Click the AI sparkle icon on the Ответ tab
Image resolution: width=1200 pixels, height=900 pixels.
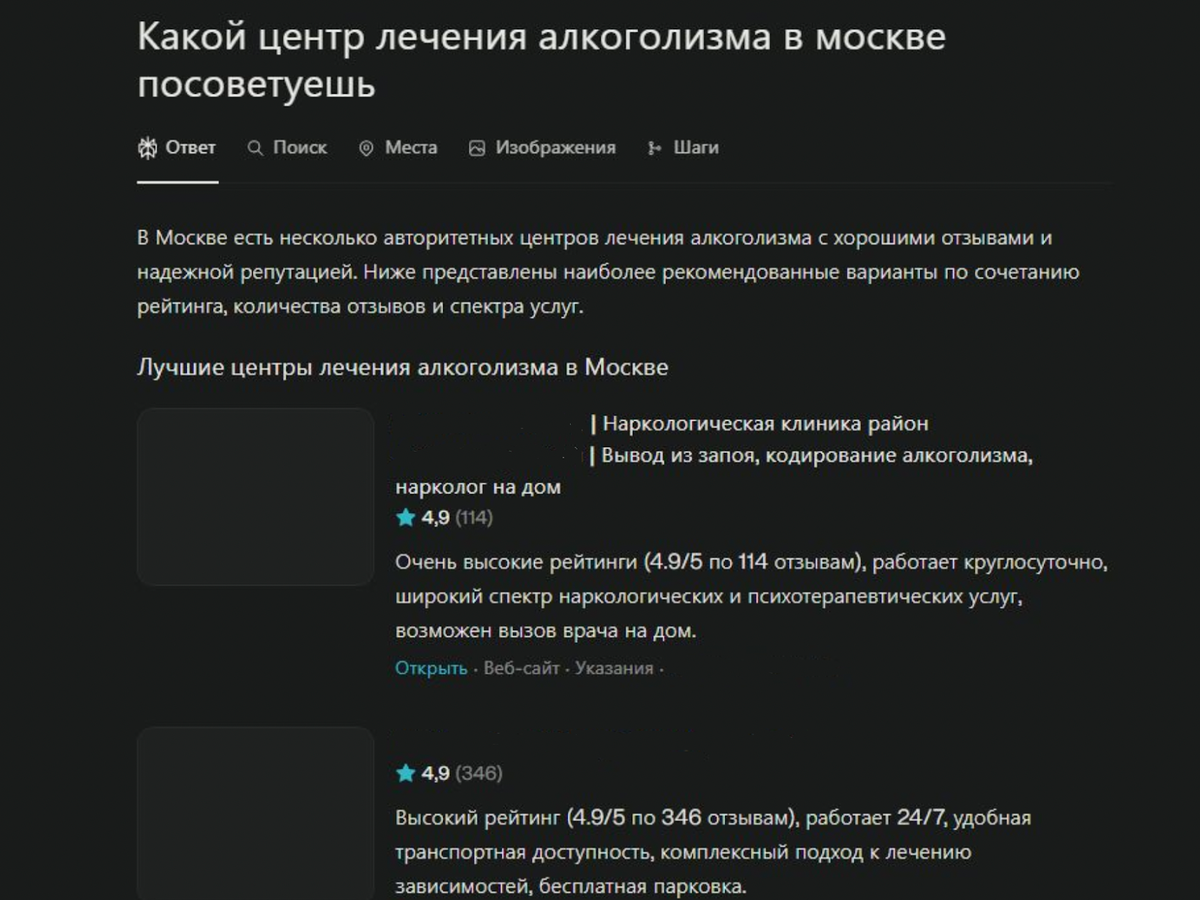(147, 147)
